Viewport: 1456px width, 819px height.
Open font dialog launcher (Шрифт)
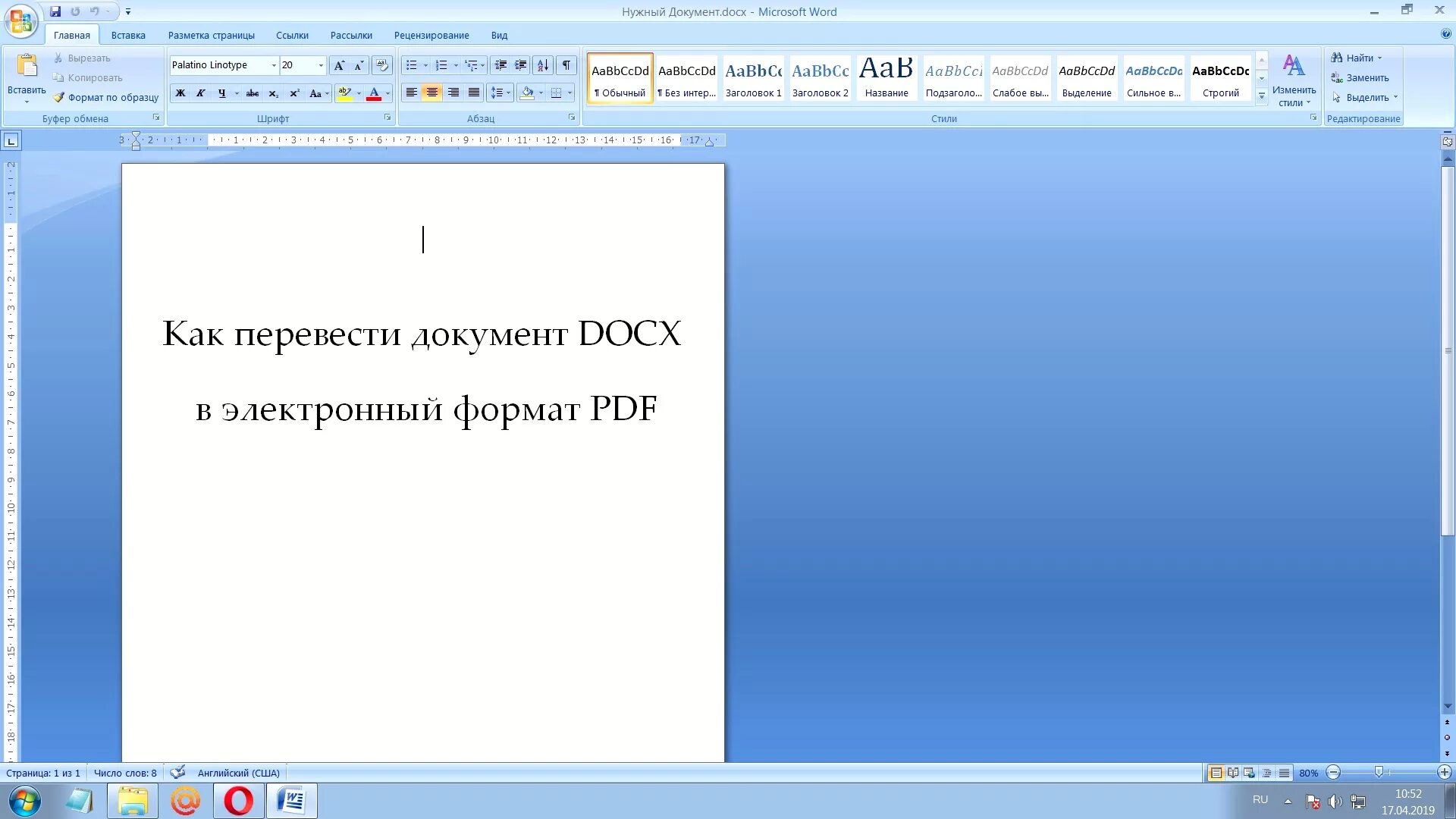tap(388, 118)
